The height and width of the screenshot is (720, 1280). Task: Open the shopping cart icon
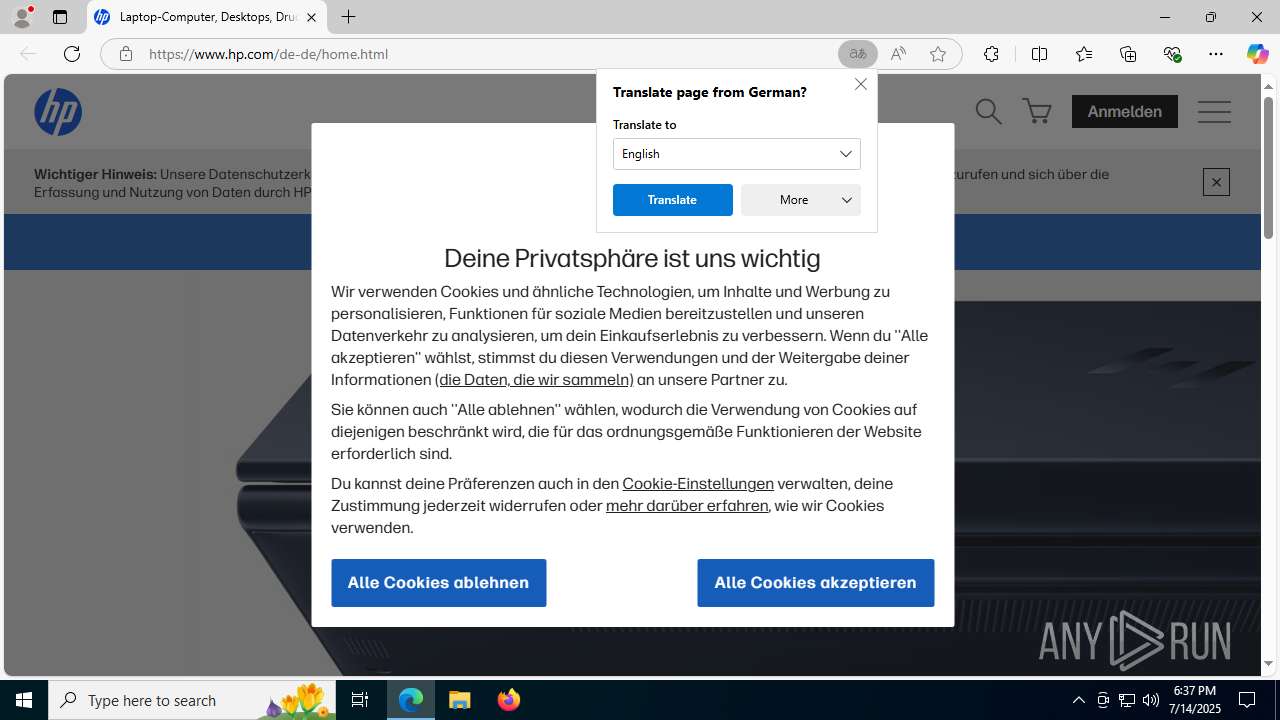[x=1037, y=111]
